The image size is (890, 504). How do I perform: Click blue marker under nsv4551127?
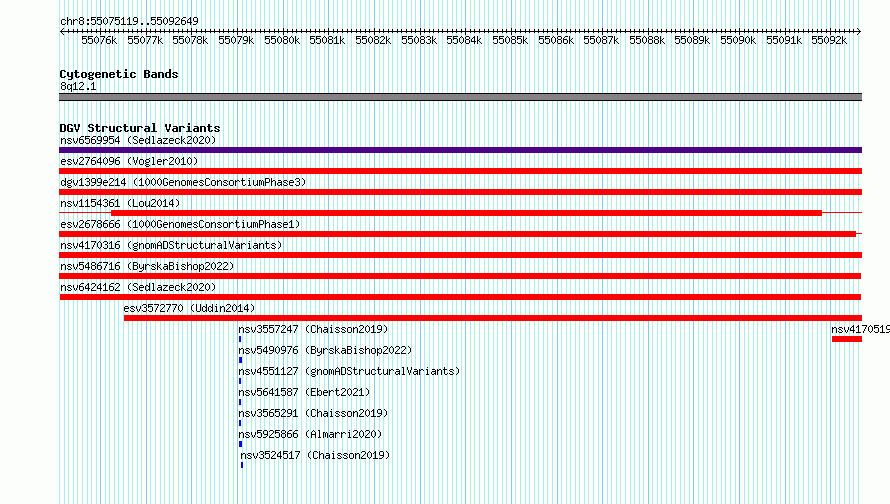[x=240, y=381]
